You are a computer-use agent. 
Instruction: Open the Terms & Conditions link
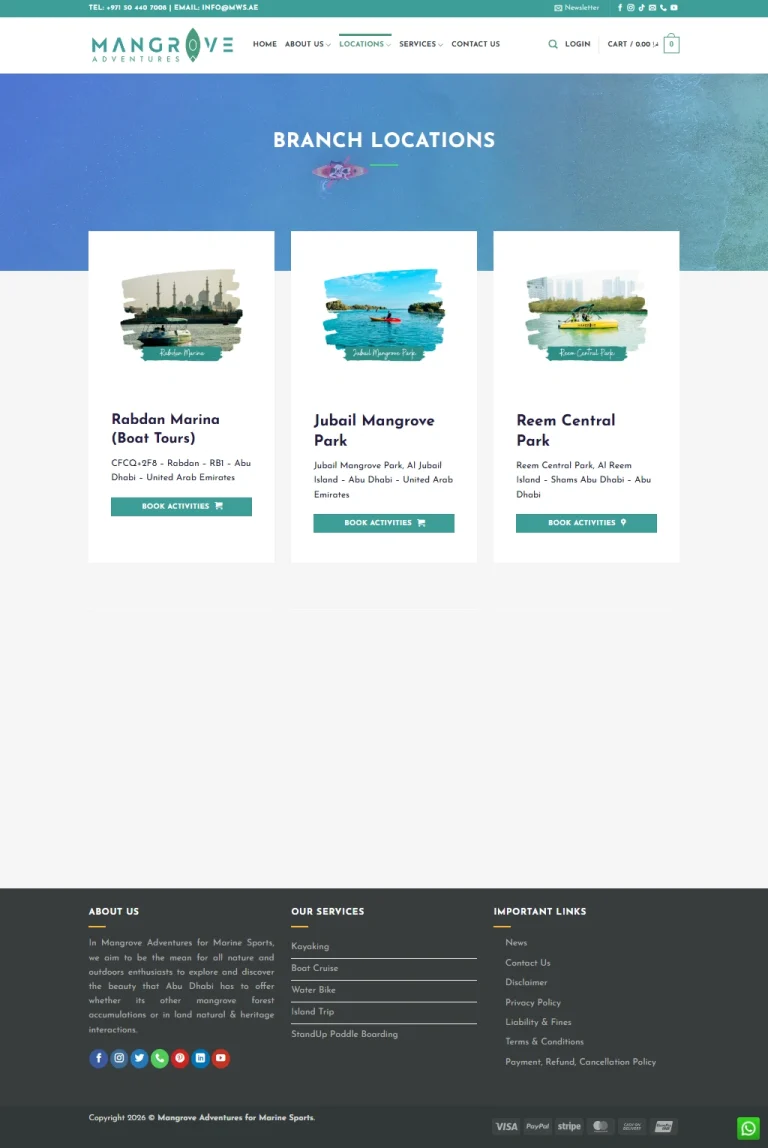(x=545, y=1042)
